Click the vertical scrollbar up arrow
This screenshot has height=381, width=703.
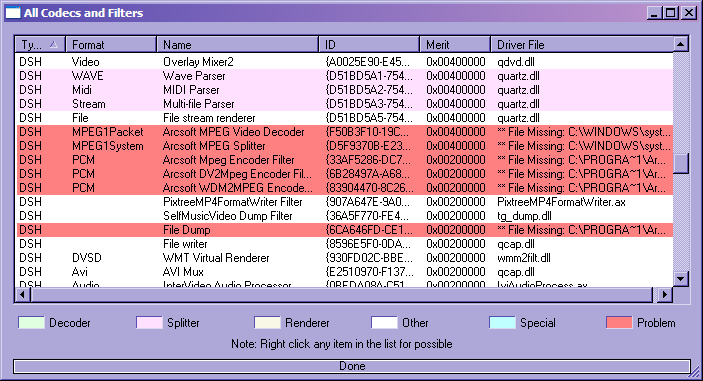(681, 44)
